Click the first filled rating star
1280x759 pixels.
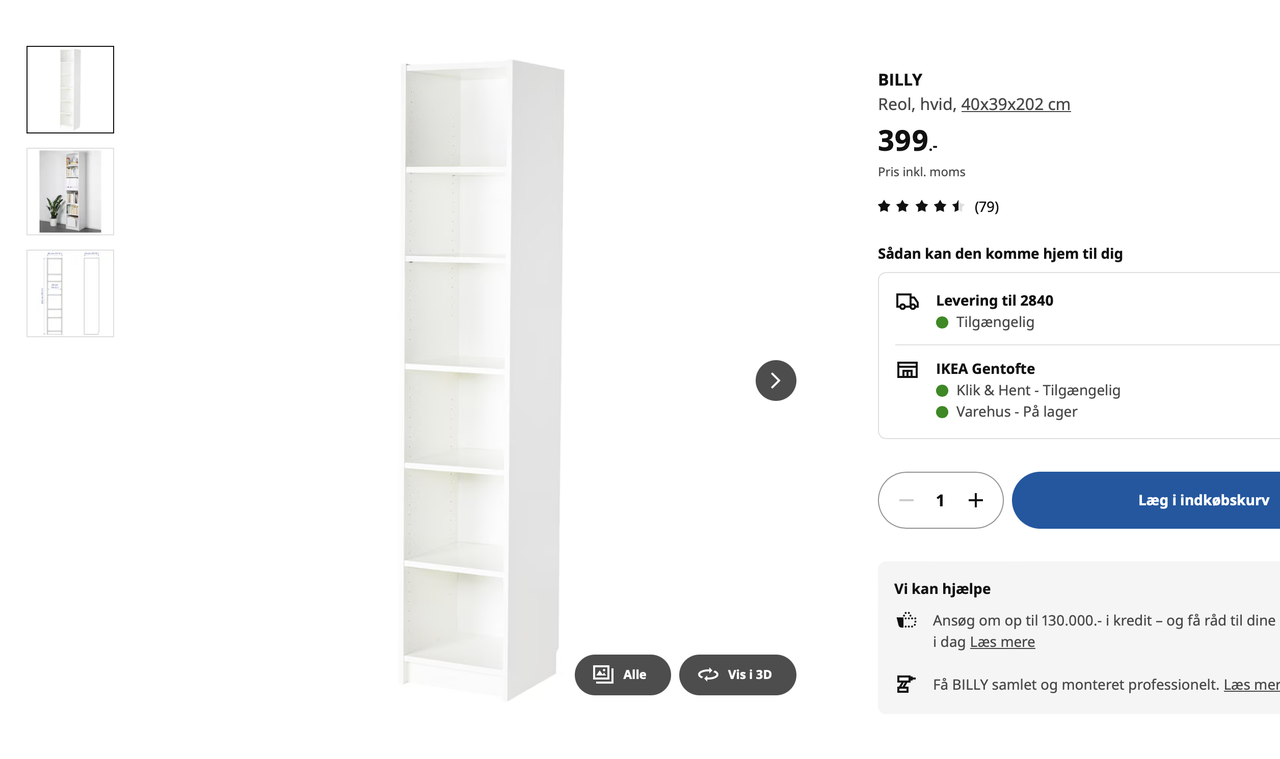point(883,205)
